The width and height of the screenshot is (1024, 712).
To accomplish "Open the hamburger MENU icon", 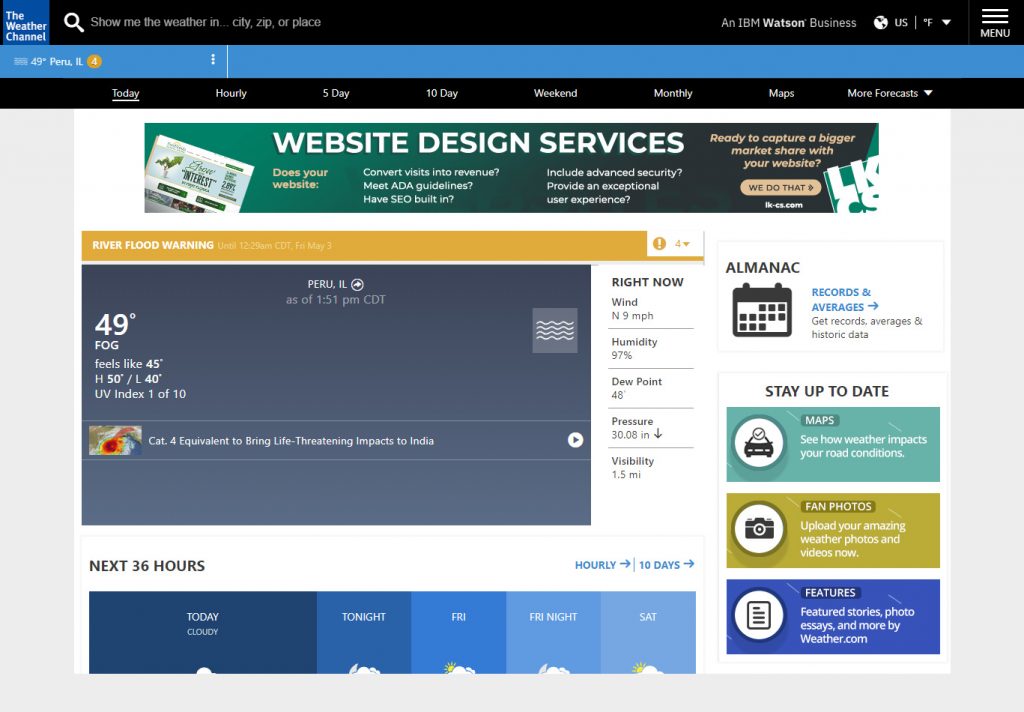I will click(994, 22).
